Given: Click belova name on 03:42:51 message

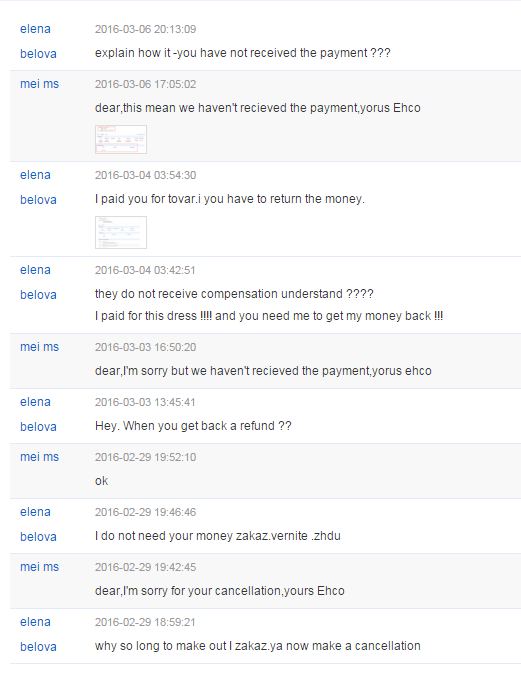Looking at the screenshot, I should (x=38, y=295).
